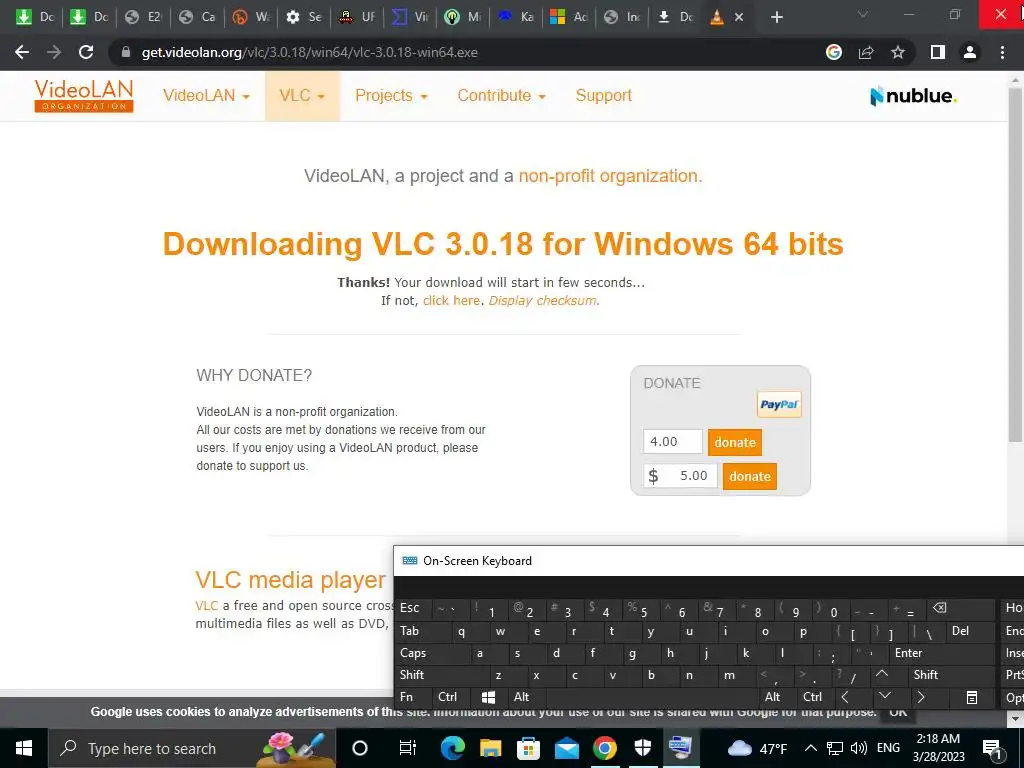Click donate next to $ 5.00
This screenshot has width=1024, height=768.
click(750, 476)
